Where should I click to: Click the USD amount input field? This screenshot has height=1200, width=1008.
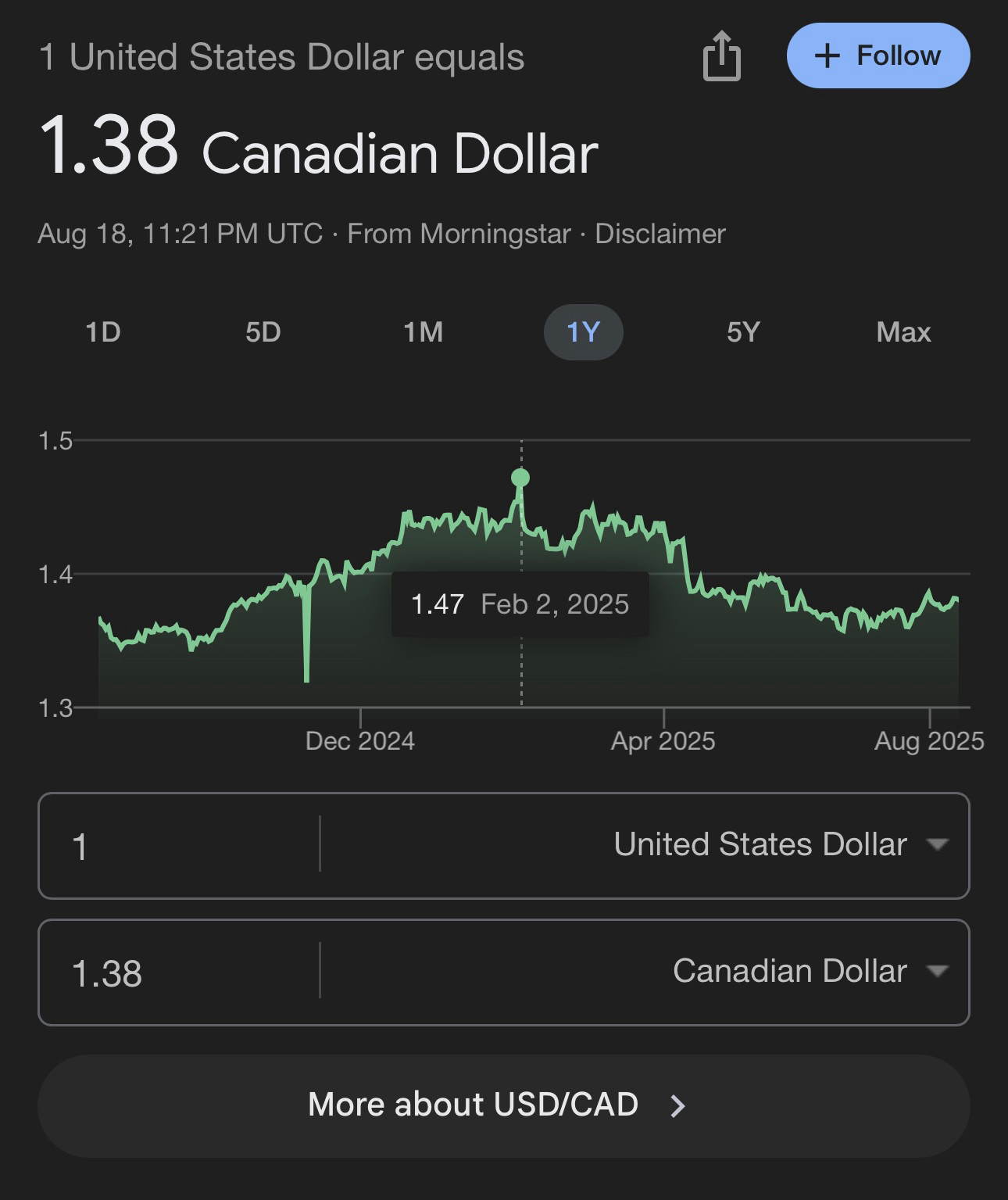tap(179, 846)
